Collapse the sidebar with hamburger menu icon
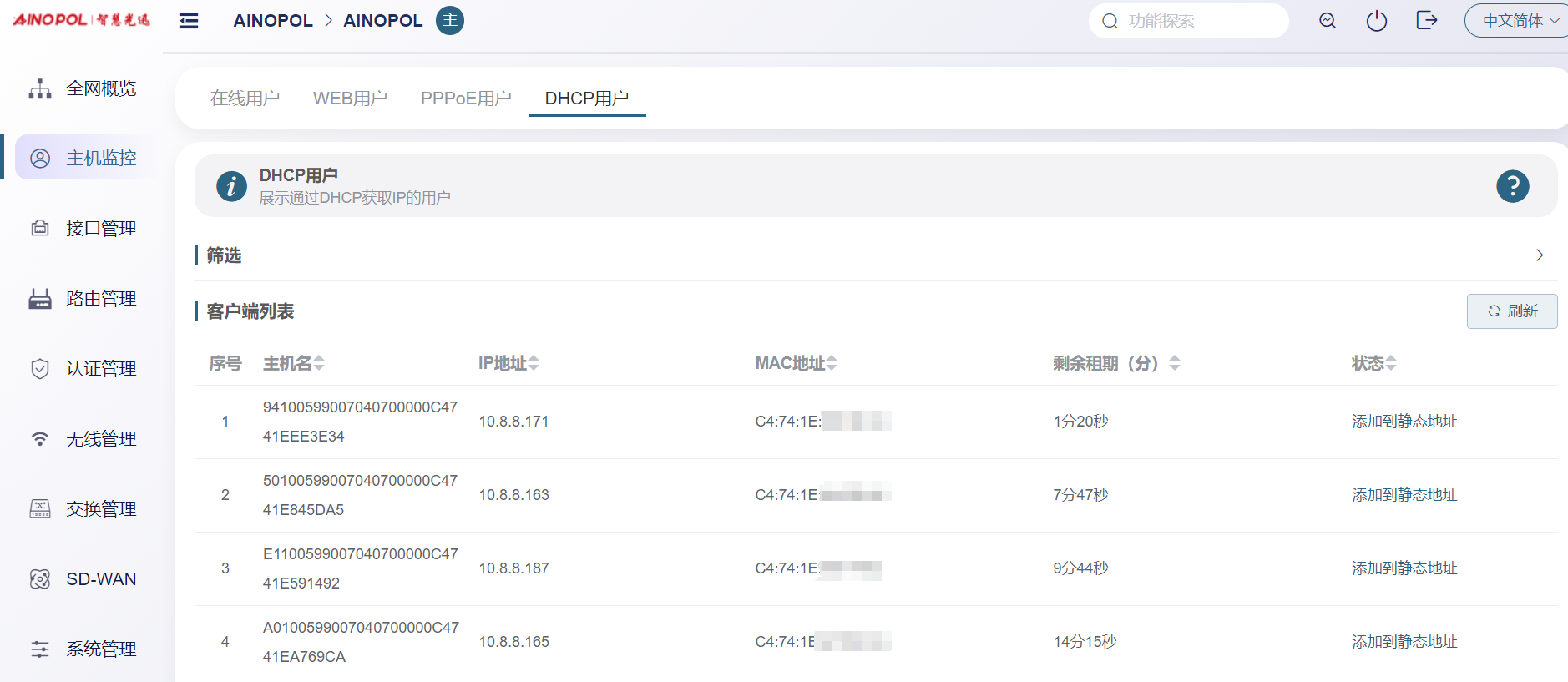 coord(189,21)
